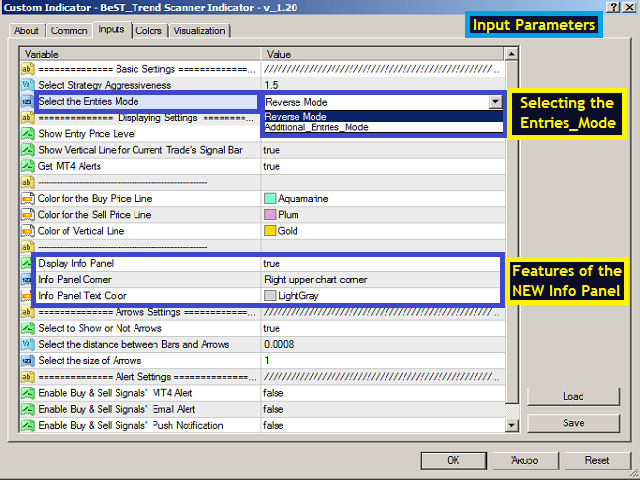
Task: Click the help question mark in title bar
Action: [611, 8]
